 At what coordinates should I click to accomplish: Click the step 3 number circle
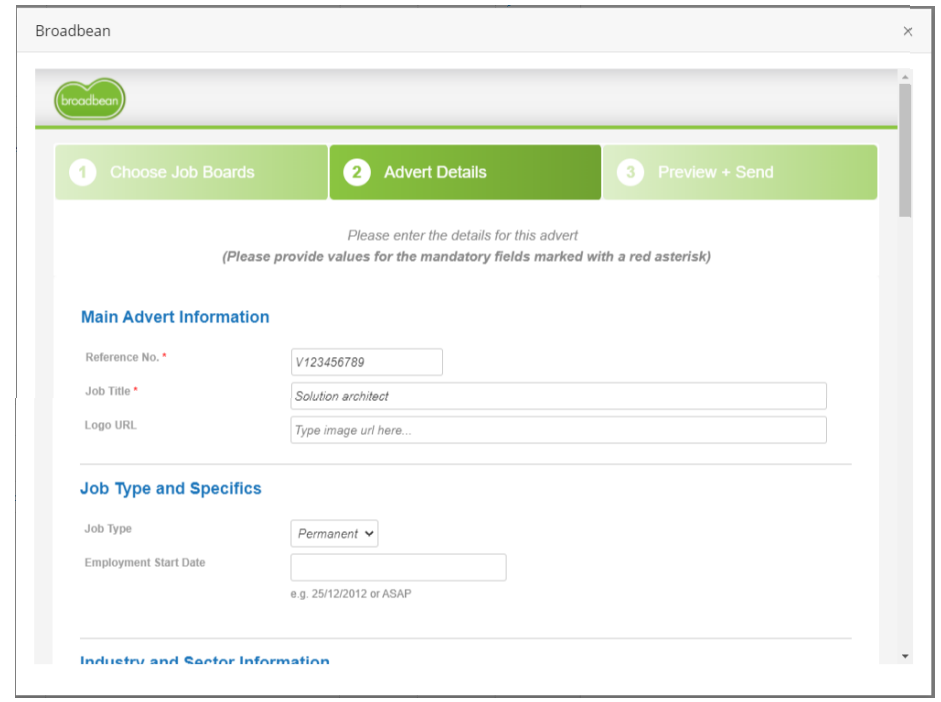630,172
